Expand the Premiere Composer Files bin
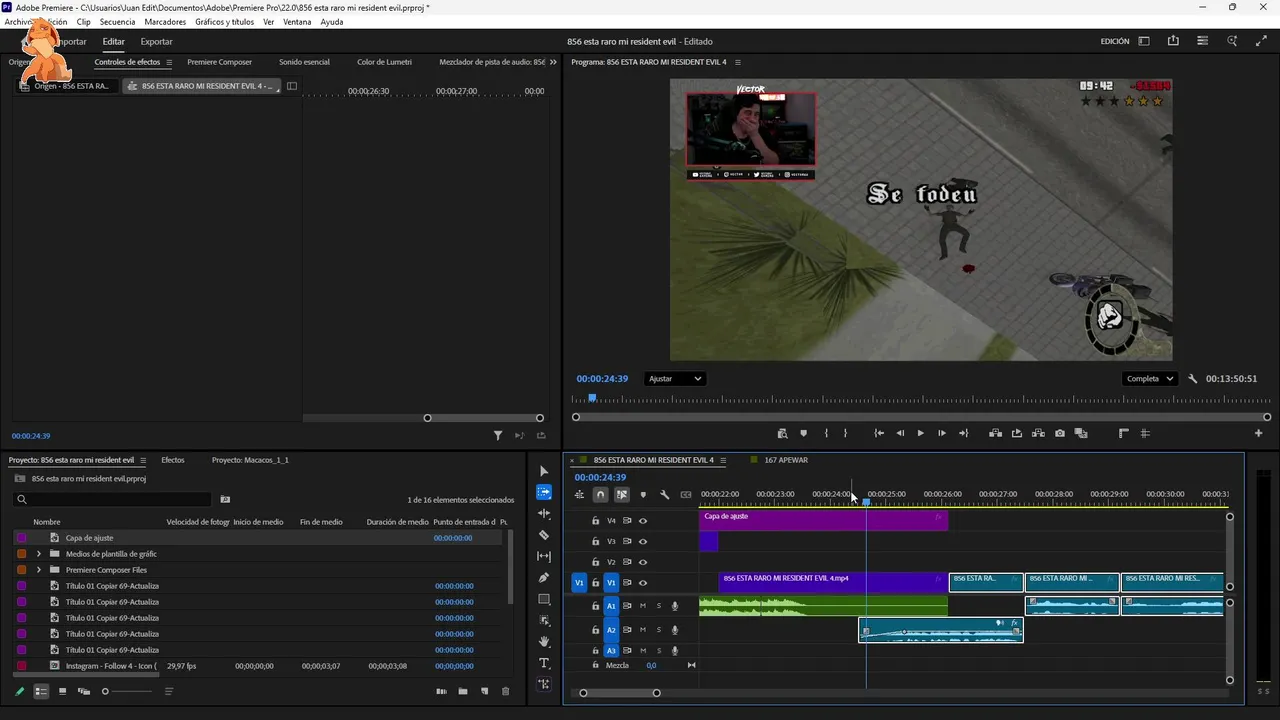 (39, 570)
